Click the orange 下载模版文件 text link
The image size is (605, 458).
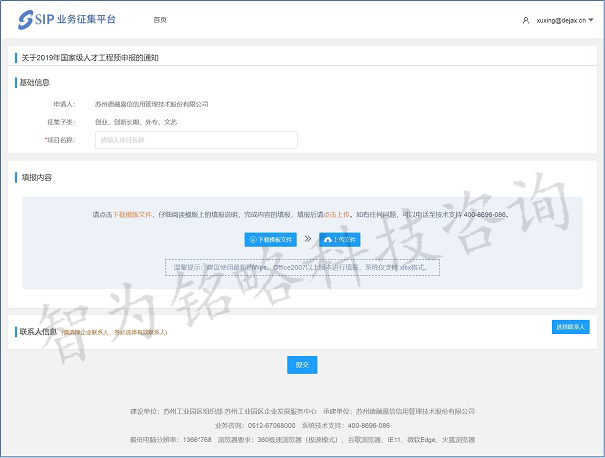pos(132,214)
